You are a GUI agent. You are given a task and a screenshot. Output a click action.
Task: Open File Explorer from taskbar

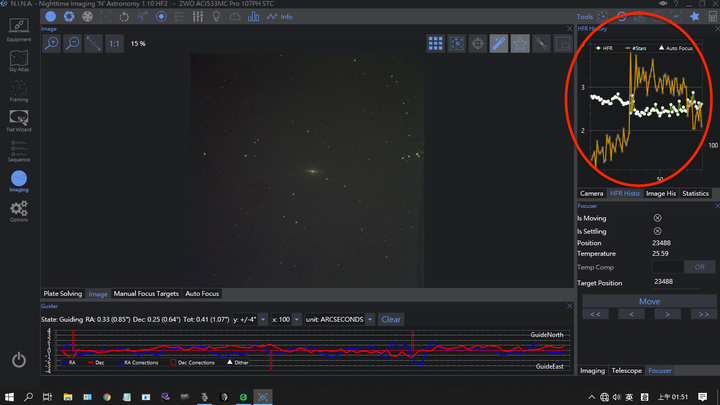(x=68, y=397)
